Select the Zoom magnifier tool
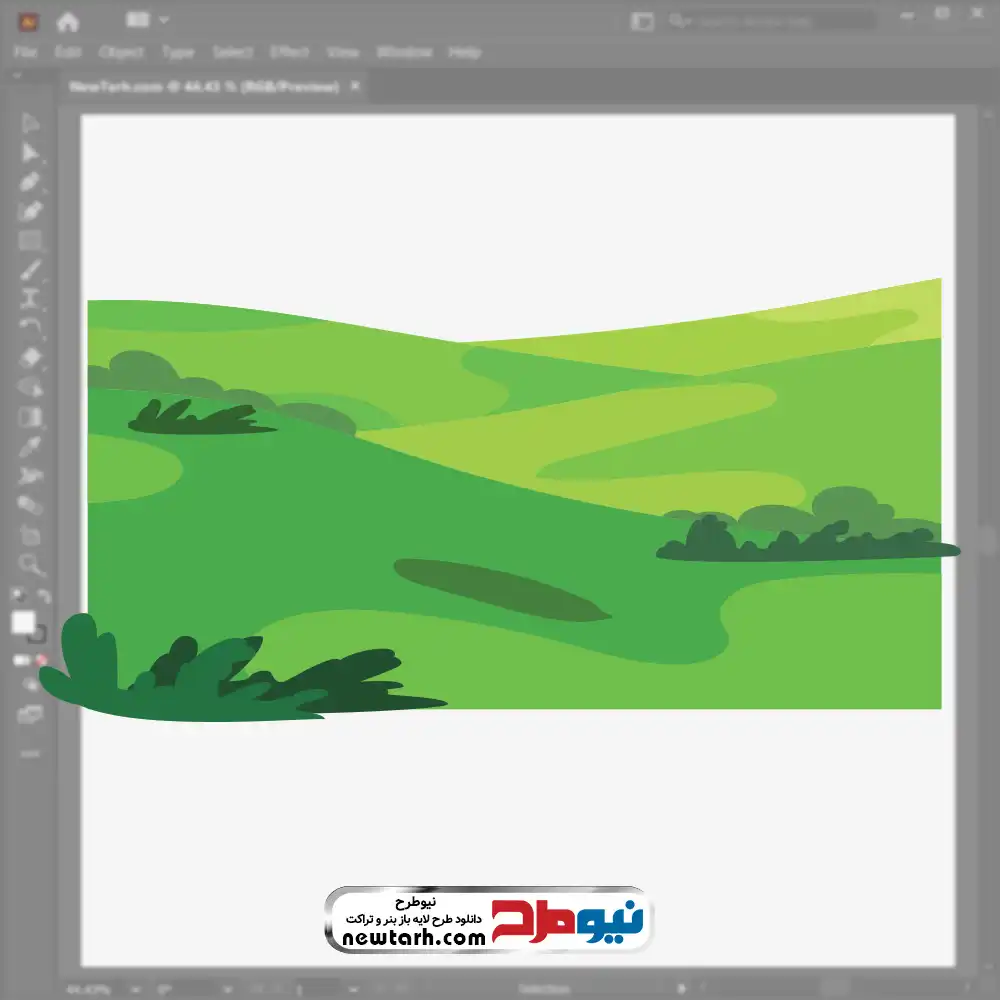Screen dimensions: 1000x1000 29,564
